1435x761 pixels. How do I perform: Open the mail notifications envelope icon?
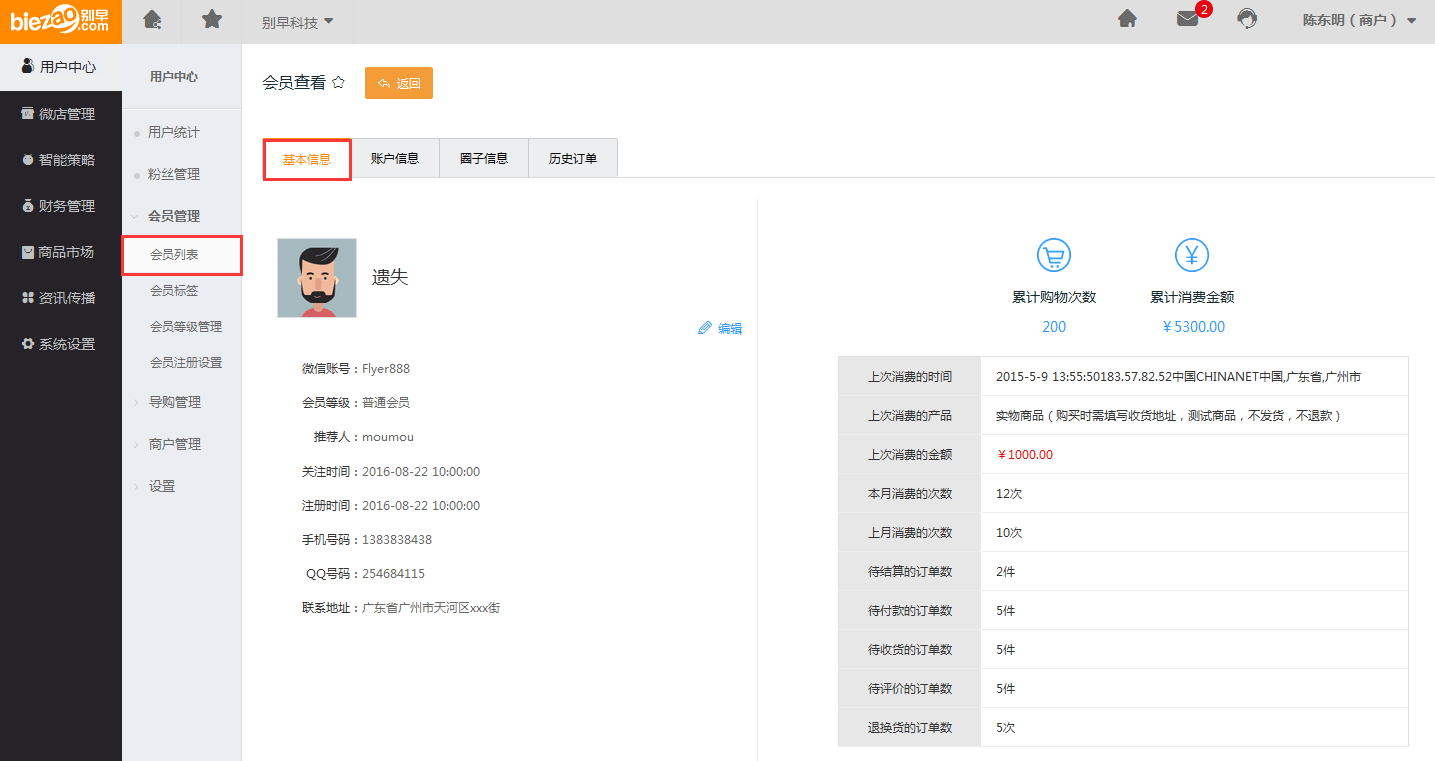(x=1187, y=20)
